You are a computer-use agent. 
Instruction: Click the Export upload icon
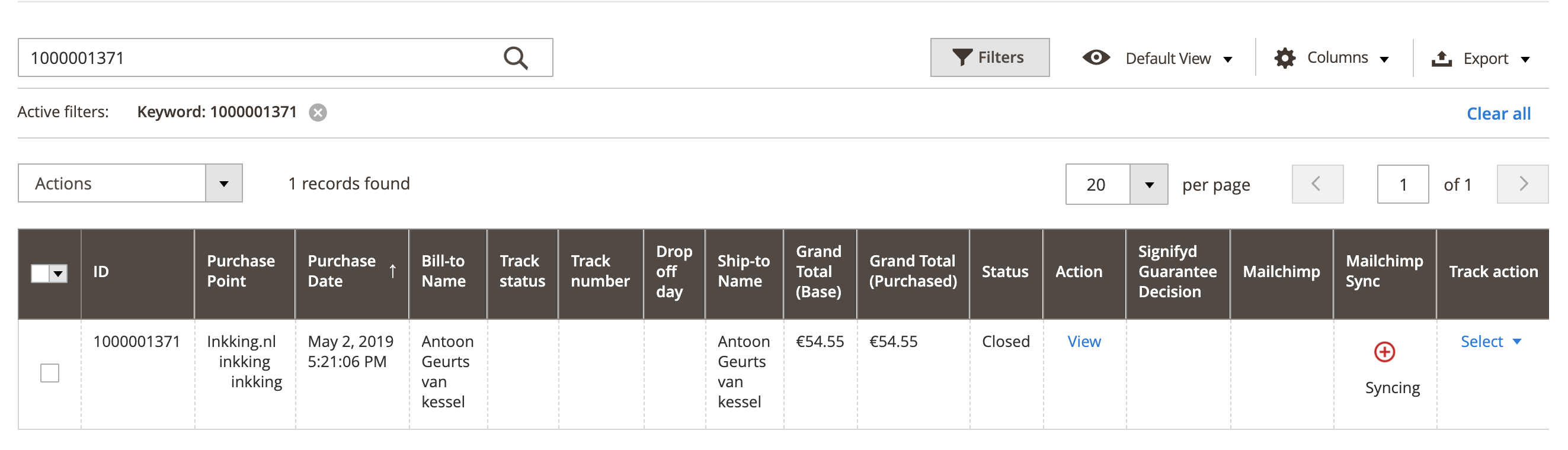click(x=1441, y=59)
